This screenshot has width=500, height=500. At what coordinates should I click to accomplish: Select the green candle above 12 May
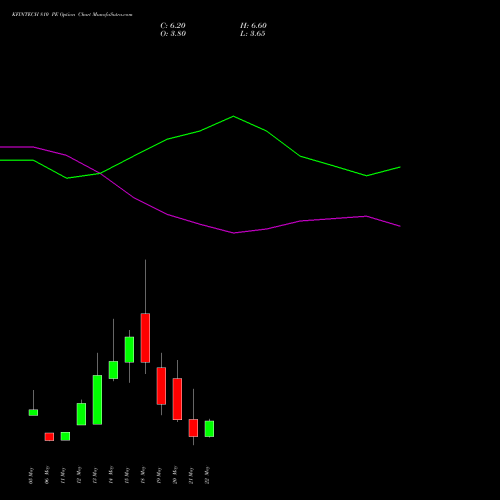pyautogui.click(x=81, y=414)
